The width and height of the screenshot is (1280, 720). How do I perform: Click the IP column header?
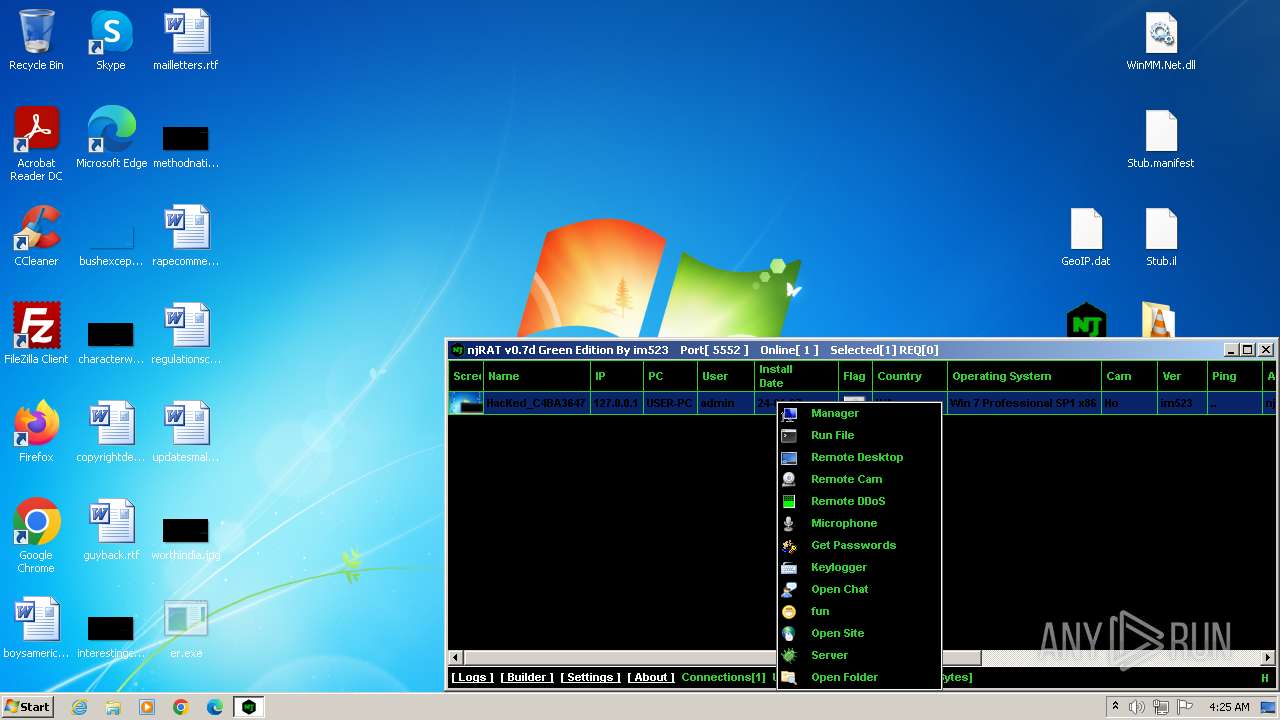tap(617, 376)
